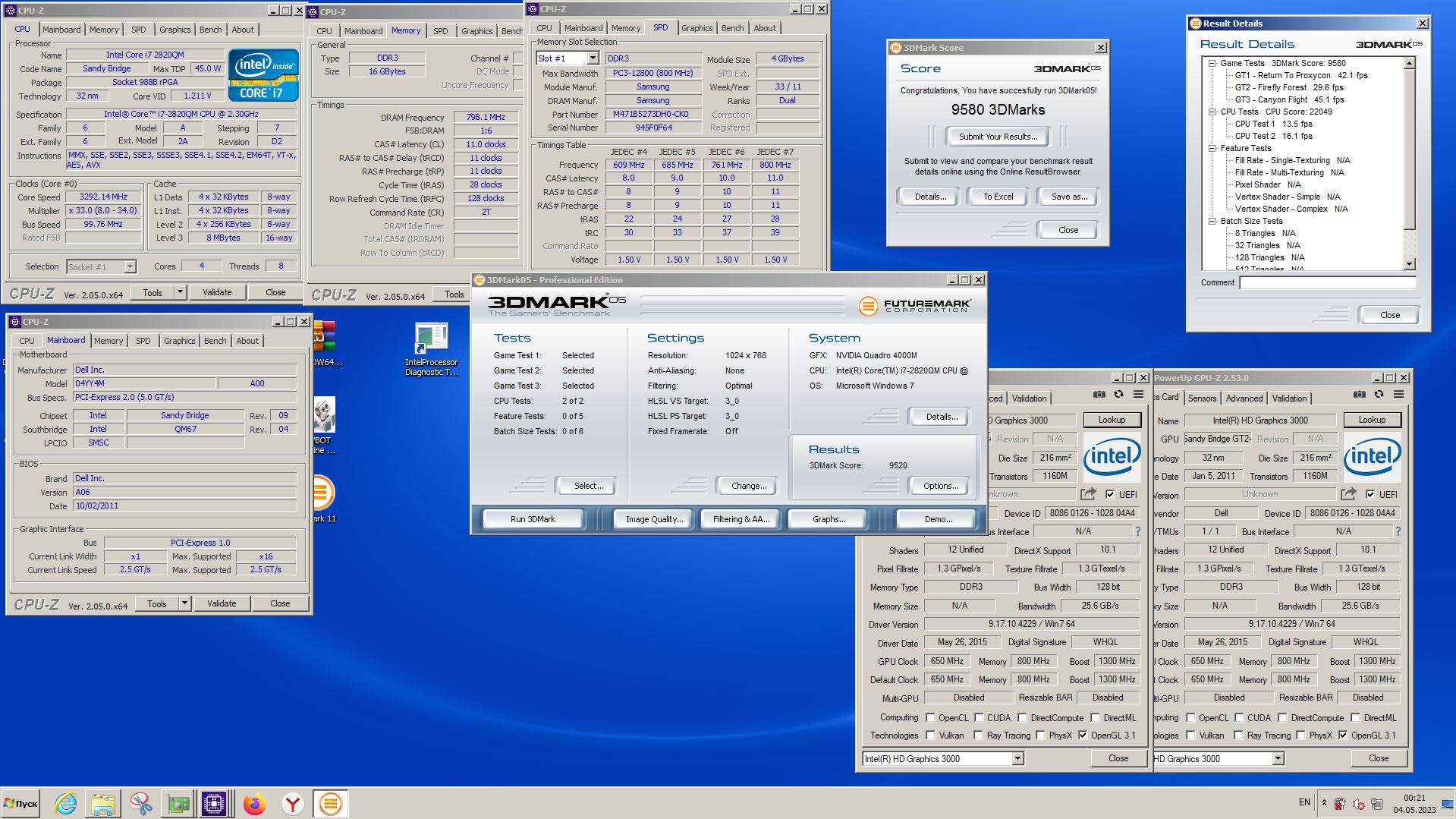Click the Result Details vertical scrollbar track
The height and width of the screenshot is (819, 1456).
pyautogui.click(x=1409, y=165)
